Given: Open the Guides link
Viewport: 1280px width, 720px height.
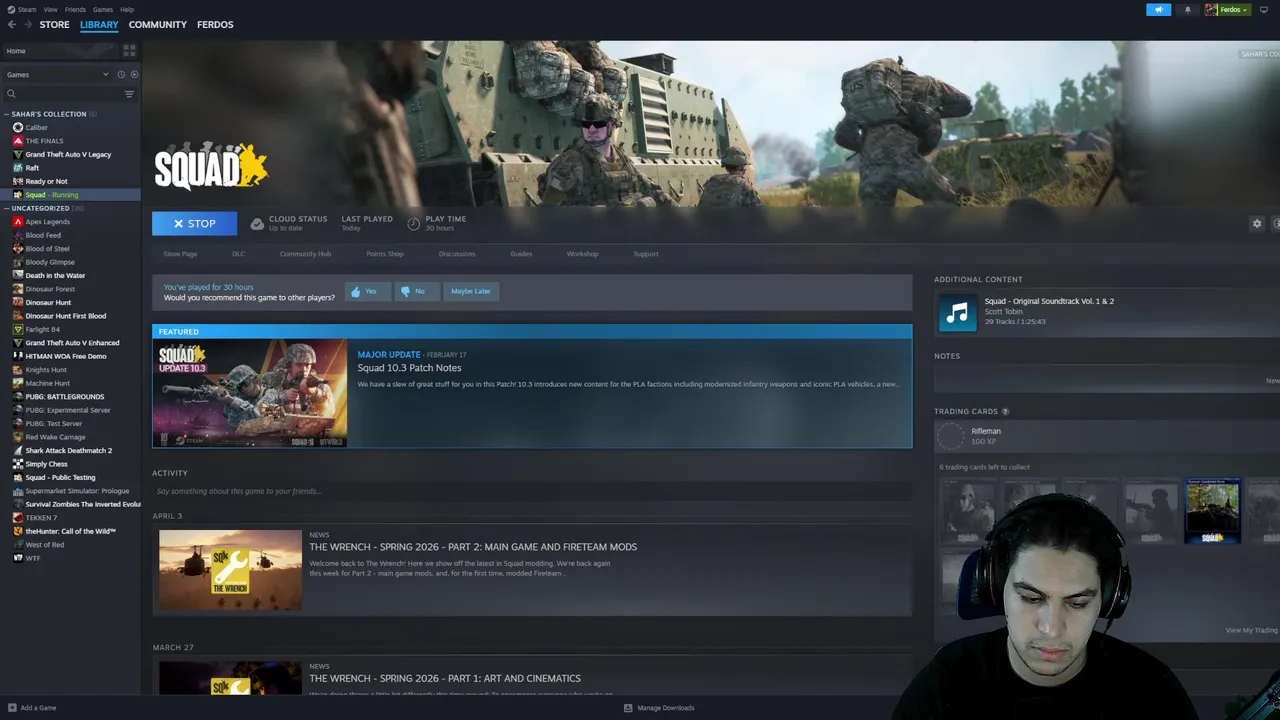Looking at the screenshot, I should tap(521, 254).
